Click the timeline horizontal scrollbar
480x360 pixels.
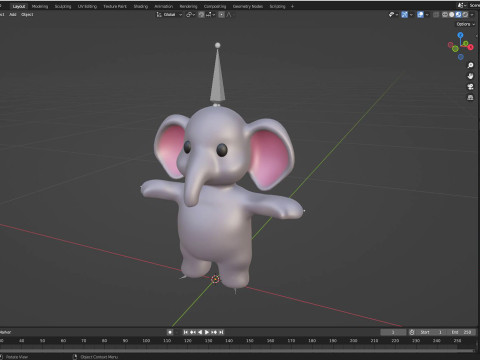tap(237, 351)
